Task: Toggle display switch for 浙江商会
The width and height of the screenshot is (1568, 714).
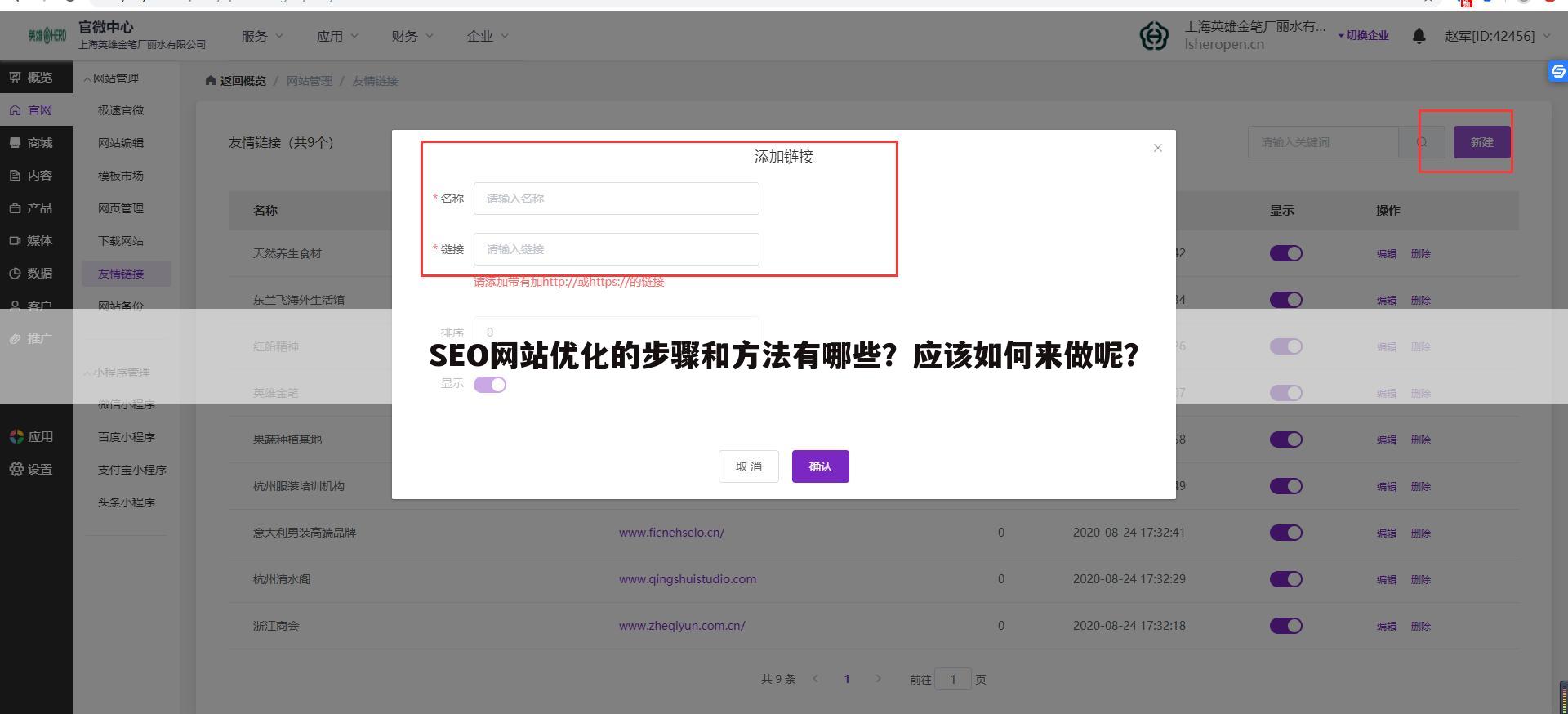Action: click(x=1285, y=626)
